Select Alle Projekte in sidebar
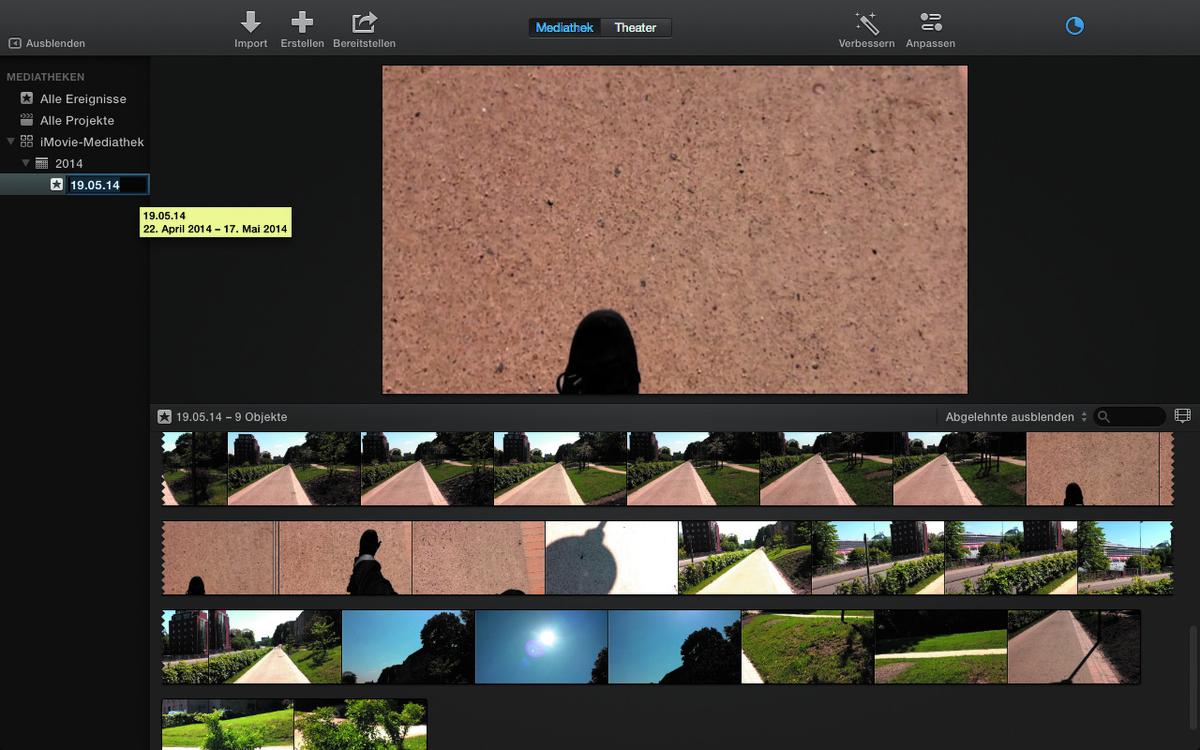This screenshot has width=1200, height=750. tap(77, 120)
